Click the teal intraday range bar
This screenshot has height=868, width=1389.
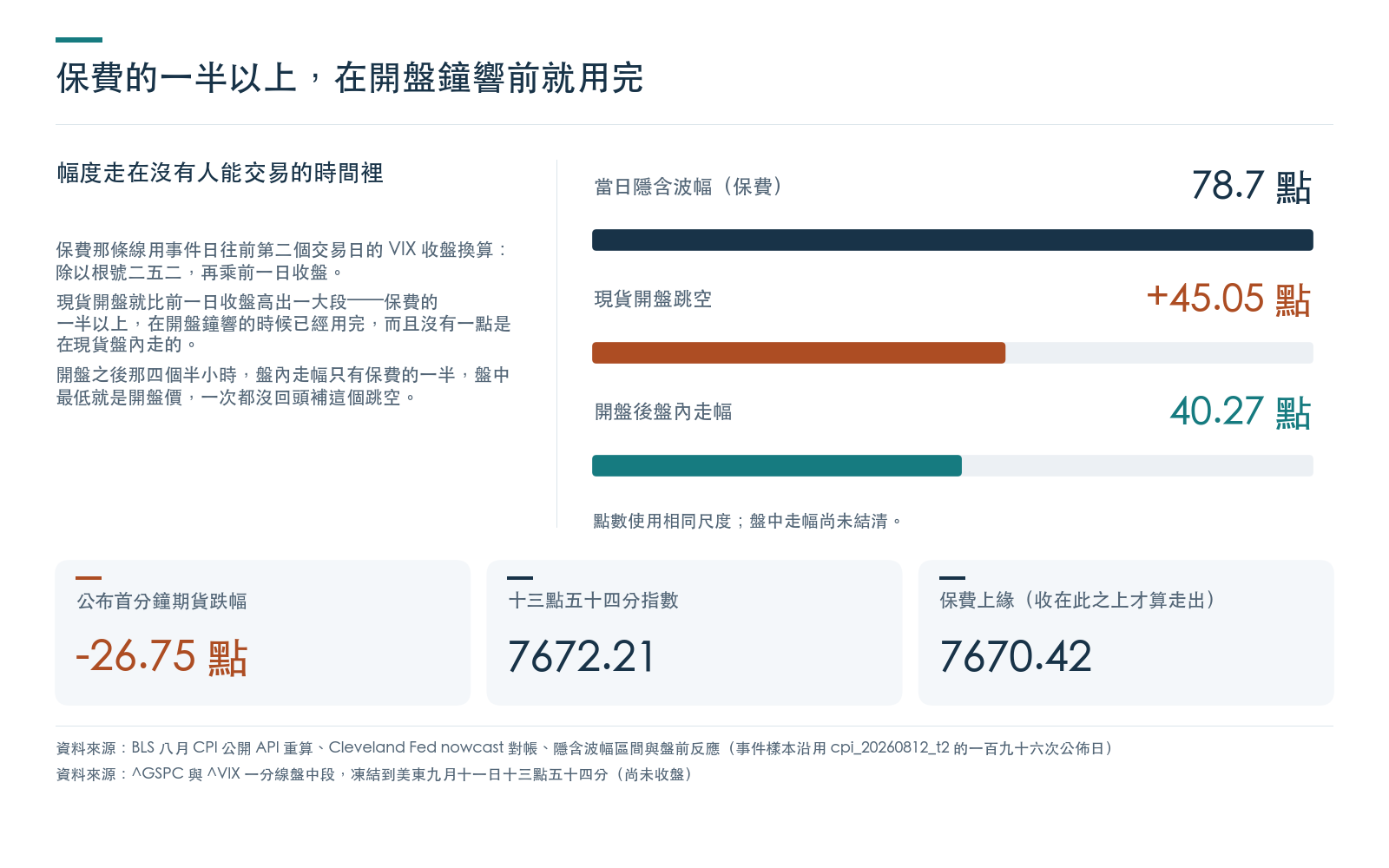[777, 466]
